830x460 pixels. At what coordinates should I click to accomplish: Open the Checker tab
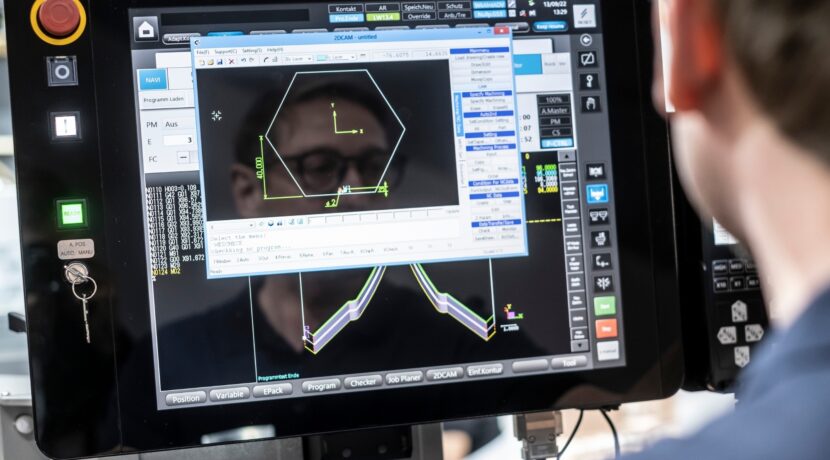pyautogui.click(x=363, y=382)
